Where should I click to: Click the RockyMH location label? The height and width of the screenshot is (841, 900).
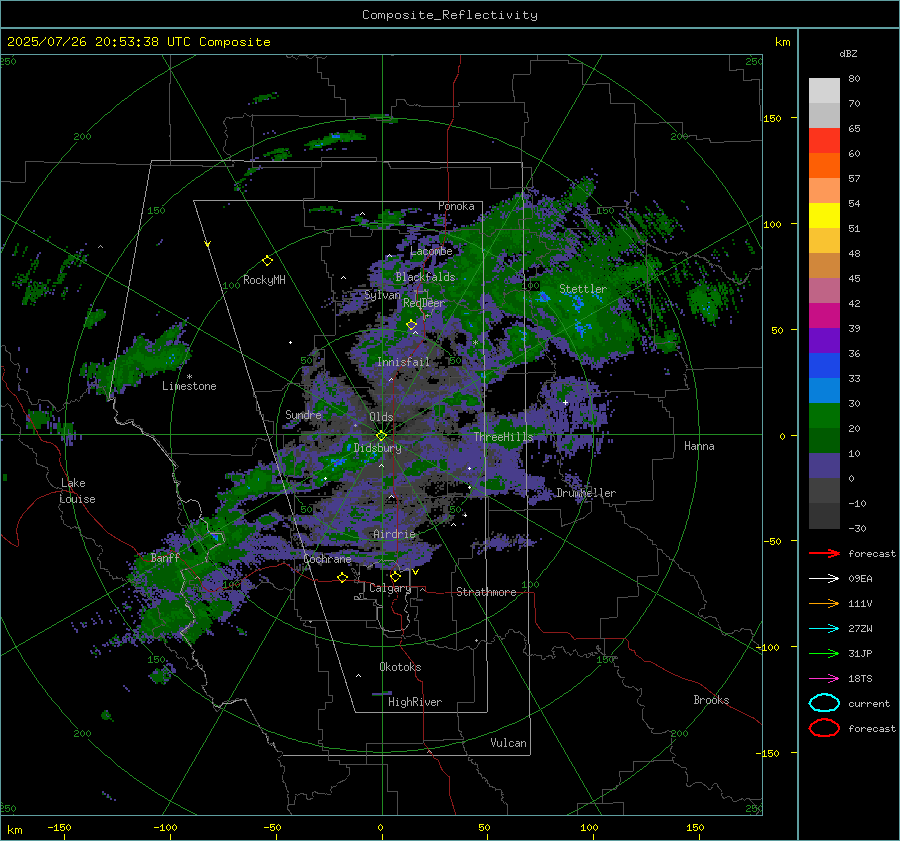pos(264,280)
